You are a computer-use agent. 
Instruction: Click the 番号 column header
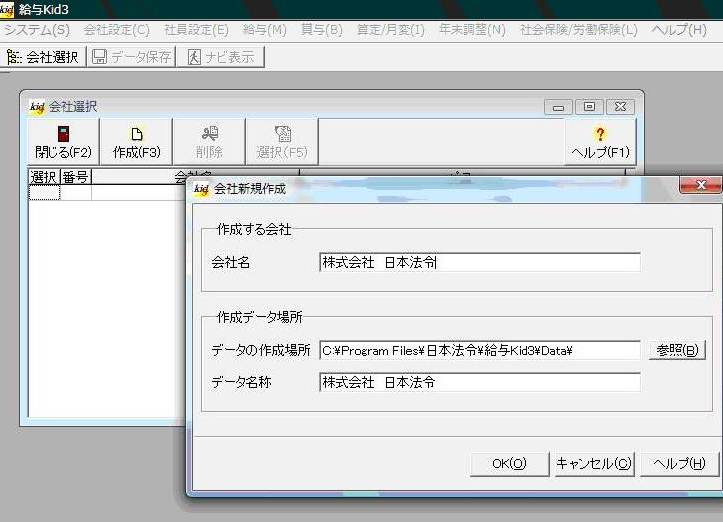pos(76,177)
